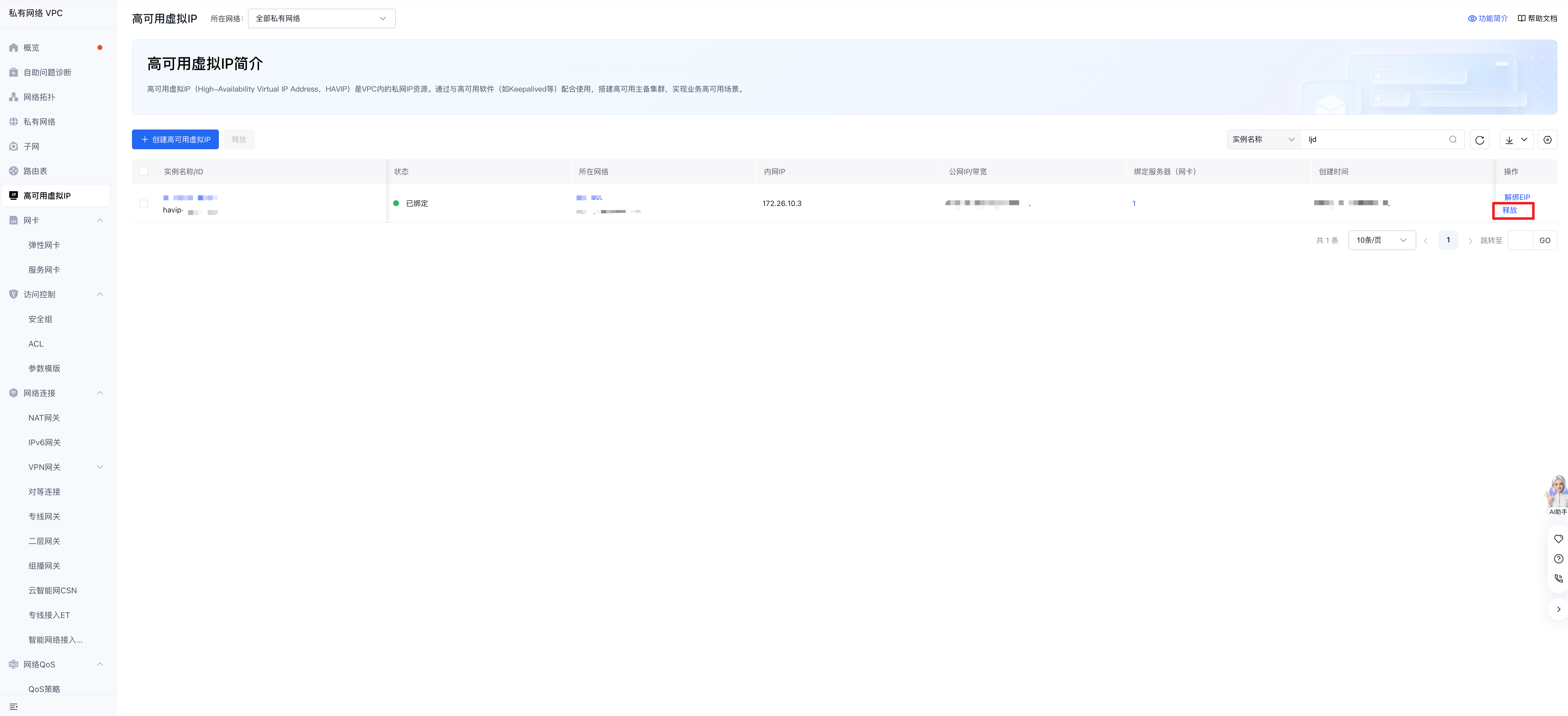The image size is (1568, 716).
Task: Click the 概览 home icon in sidebar
Action: pos(13,47)
